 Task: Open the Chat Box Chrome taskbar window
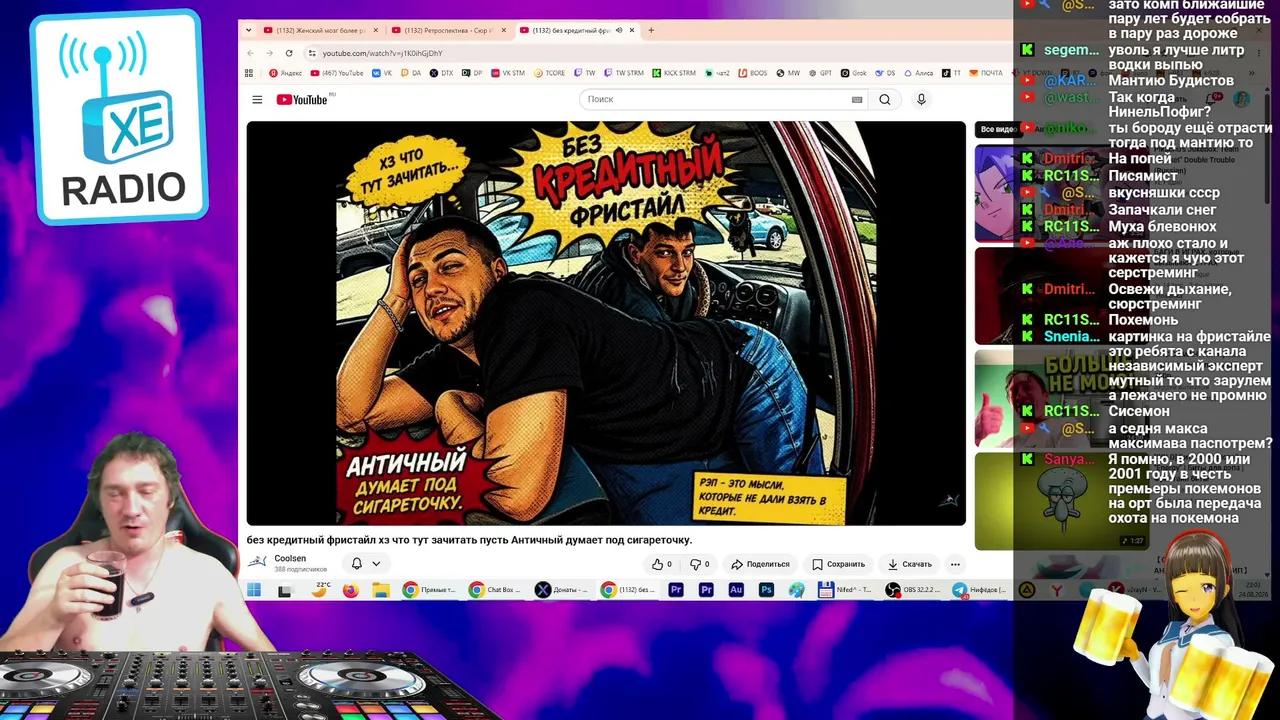[x=495, y=590]
